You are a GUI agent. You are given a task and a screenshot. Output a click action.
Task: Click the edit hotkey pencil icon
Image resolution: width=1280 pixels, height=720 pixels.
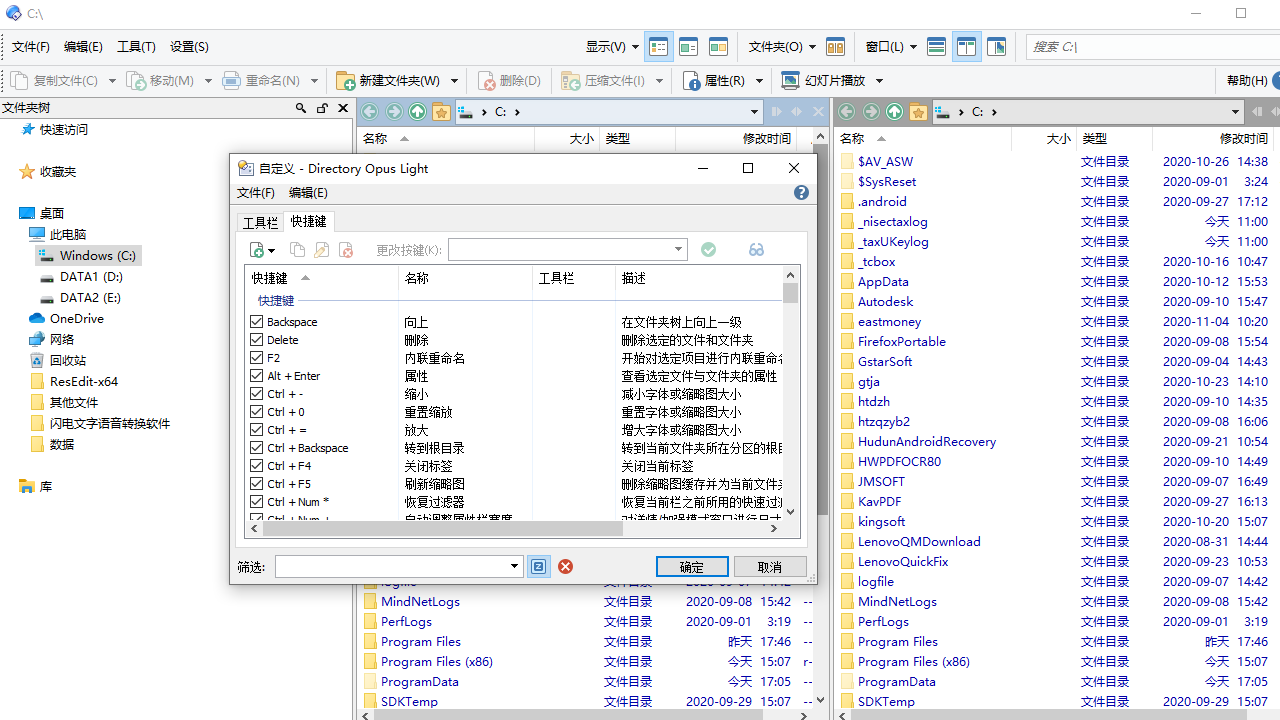coord(321,250)
